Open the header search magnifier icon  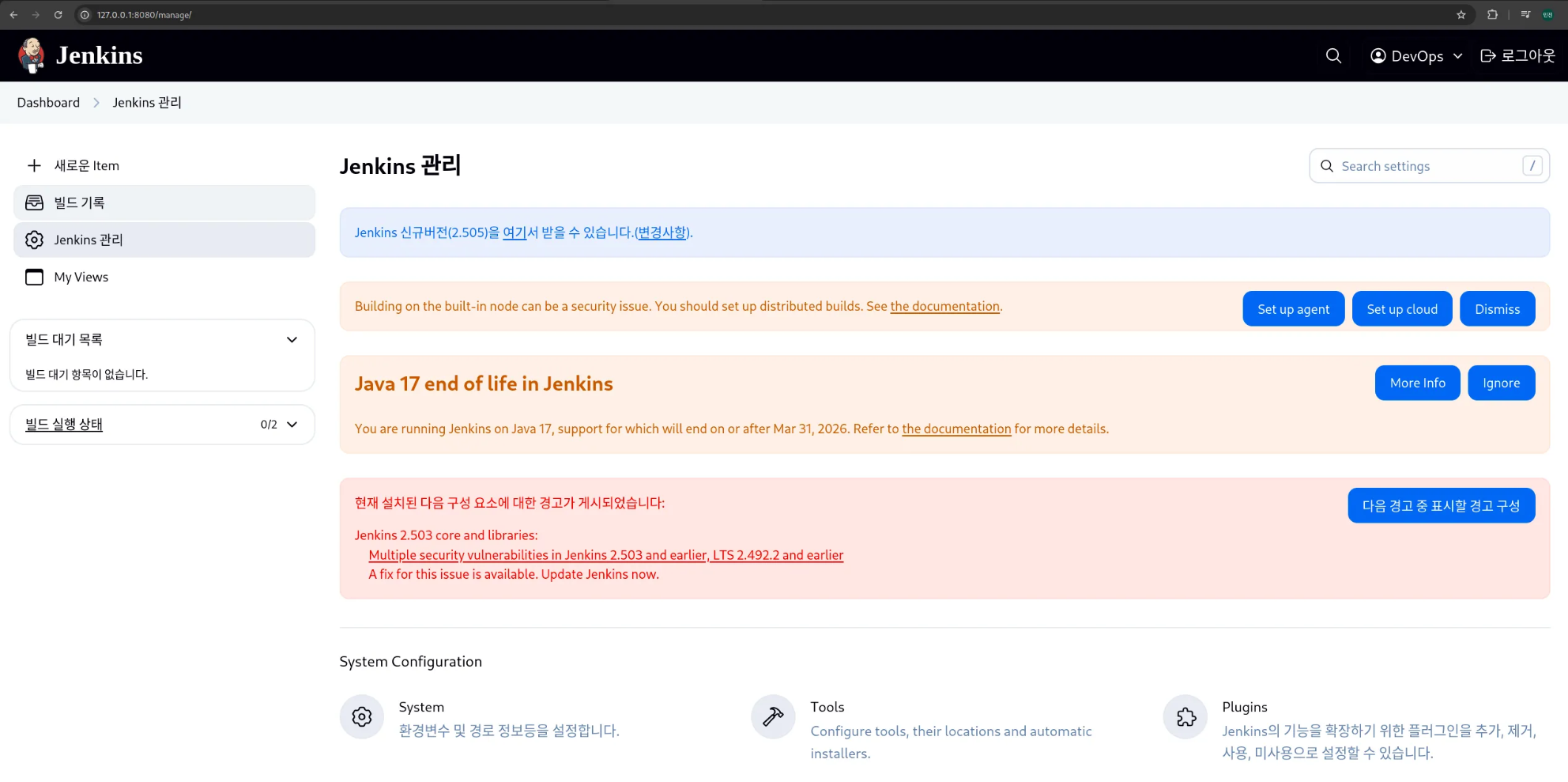click(1333, 55)
